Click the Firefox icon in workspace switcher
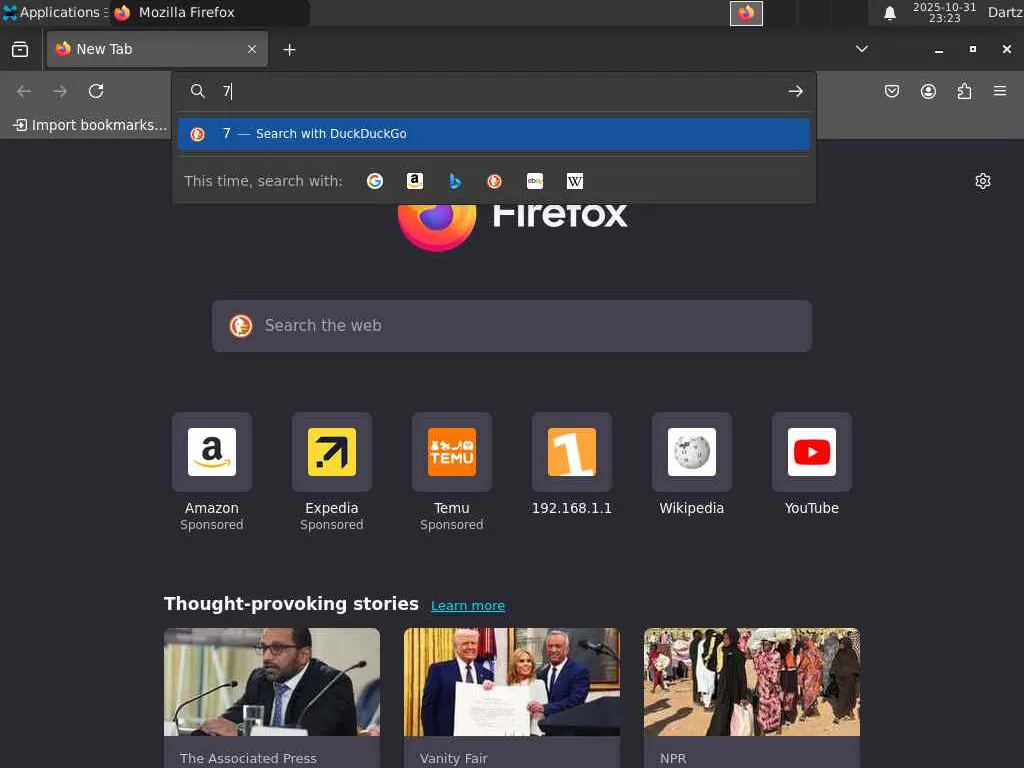1024x768 pixels. click(746, 13)
